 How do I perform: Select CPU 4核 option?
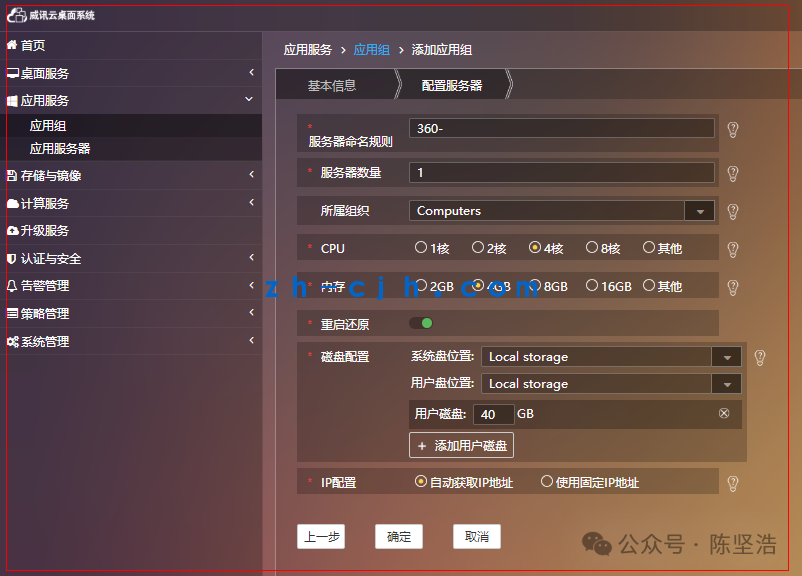point(534,248)
